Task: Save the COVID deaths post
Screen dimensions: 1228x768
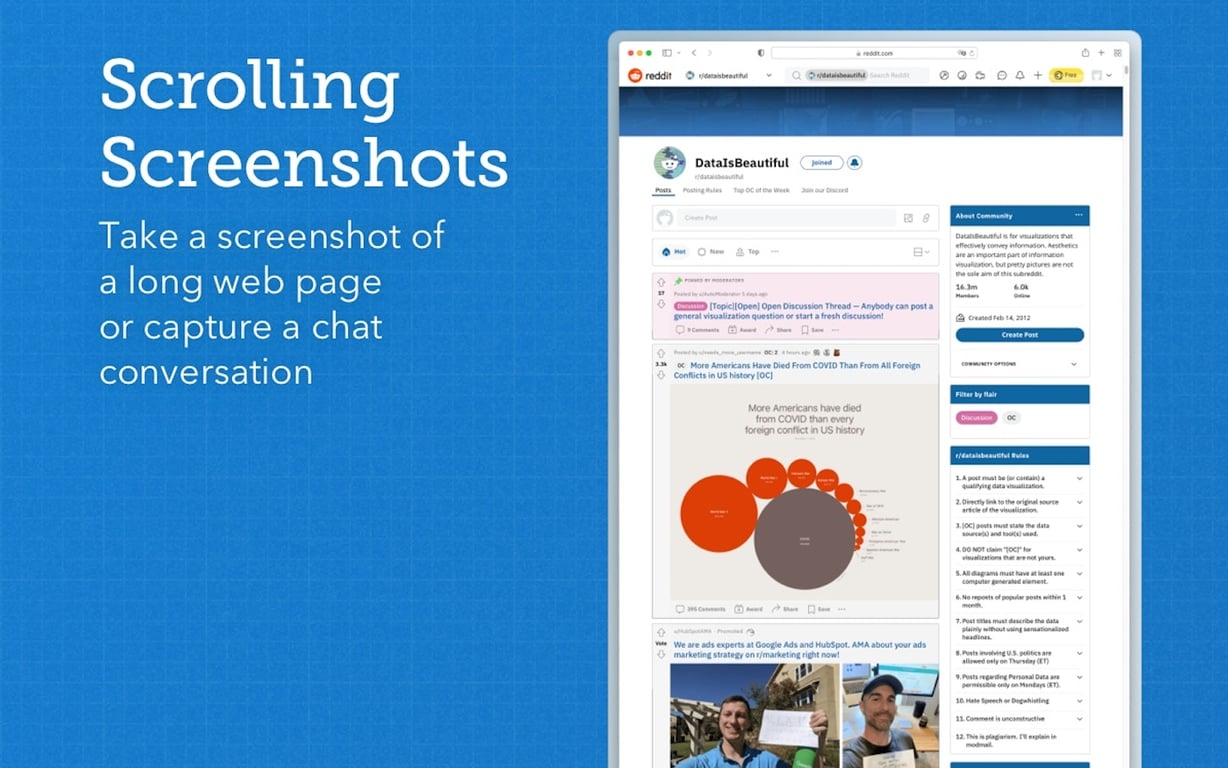Action: pyautogui.click(x=818, y=609)
